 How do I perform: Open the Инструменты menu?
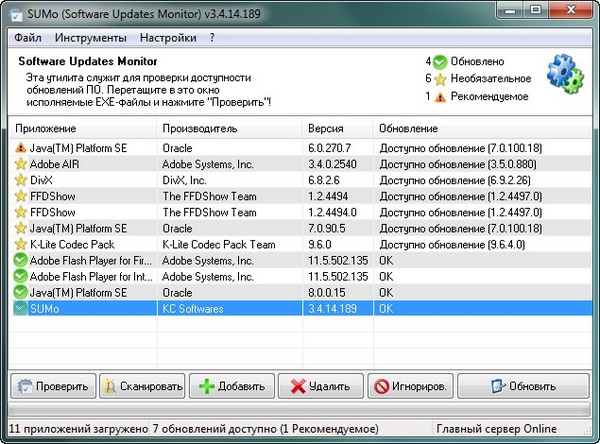tap(91, 38)
